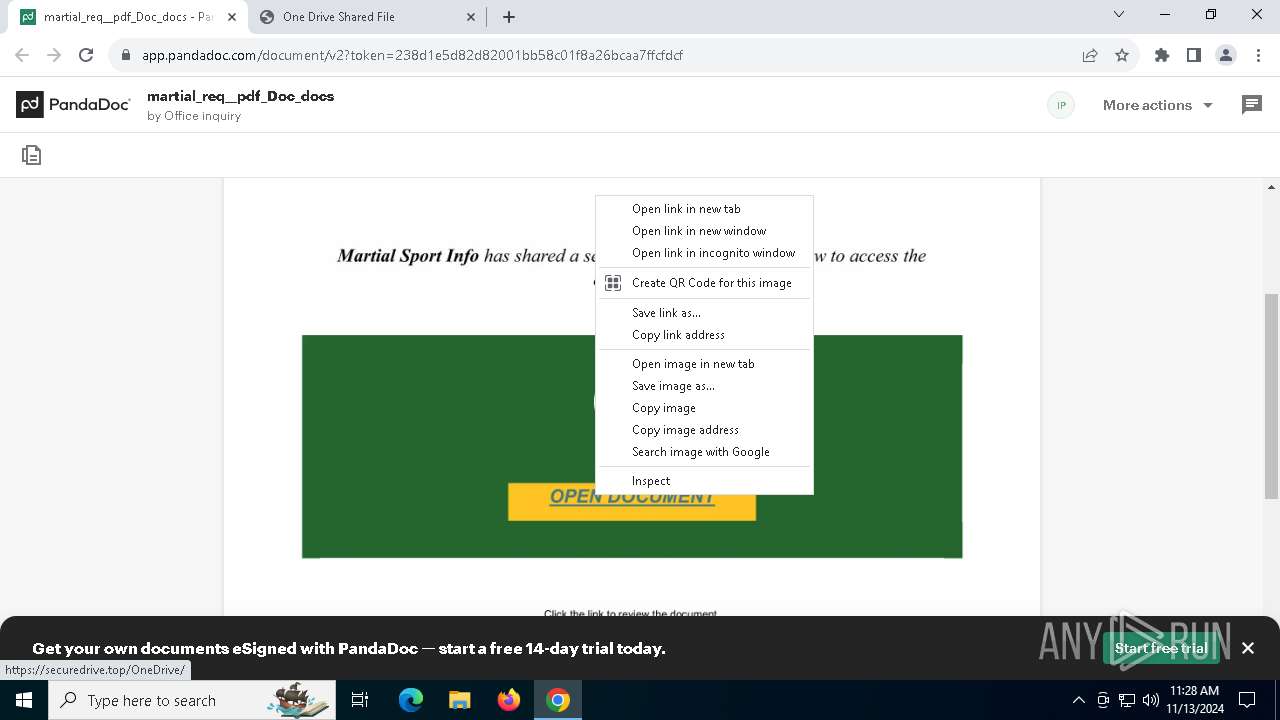The height and width of the screenshot is (720, 1280).
Task: Open Task View on the taskbar
Action: [x=360, y=700]
